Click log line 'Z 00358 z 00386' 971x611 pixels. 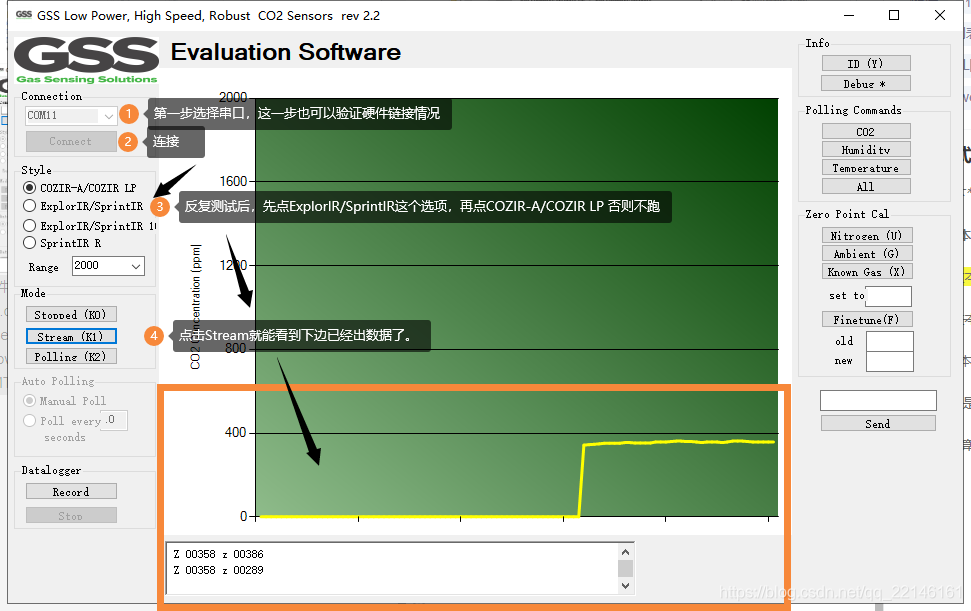click(x=219, y=554)
